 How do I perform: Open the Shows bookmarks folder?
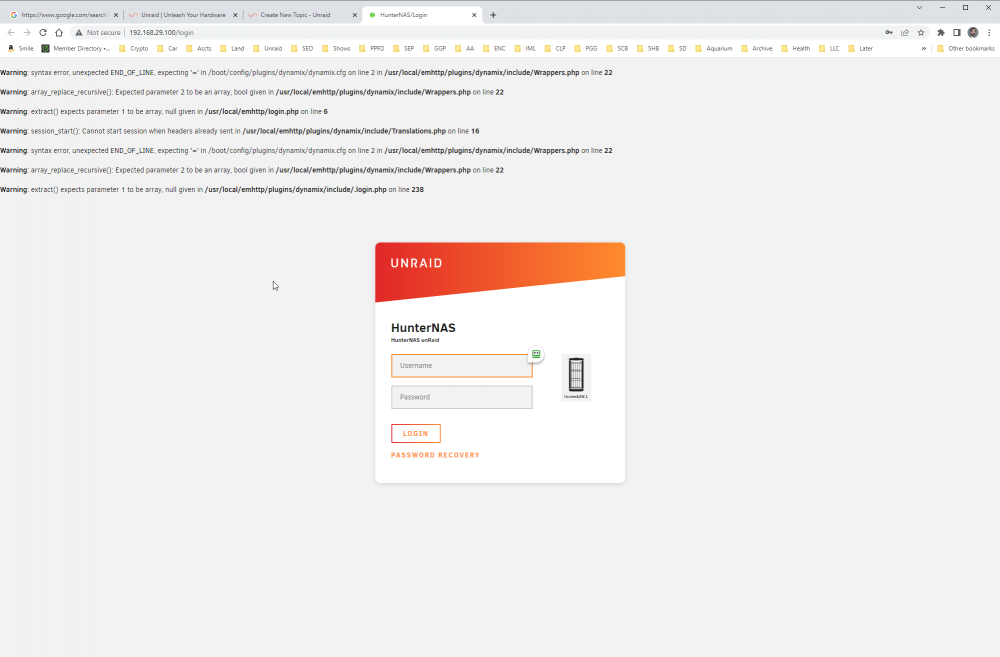[336, 48]
